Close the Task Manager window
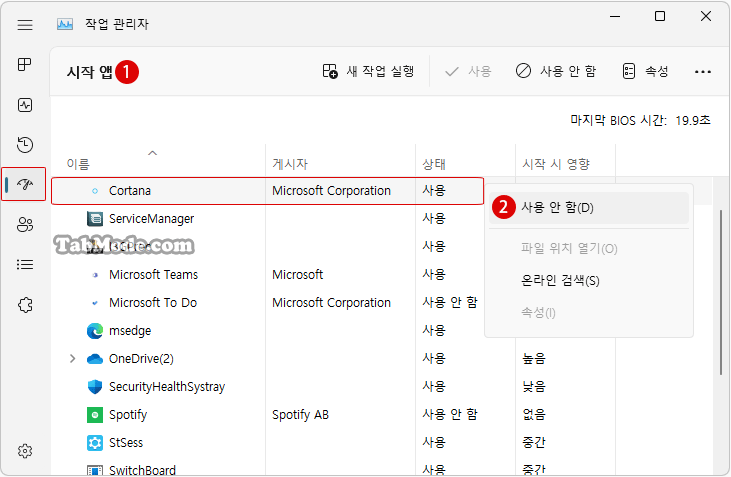Viewport: 731px width, 477px height. (706, 16)
